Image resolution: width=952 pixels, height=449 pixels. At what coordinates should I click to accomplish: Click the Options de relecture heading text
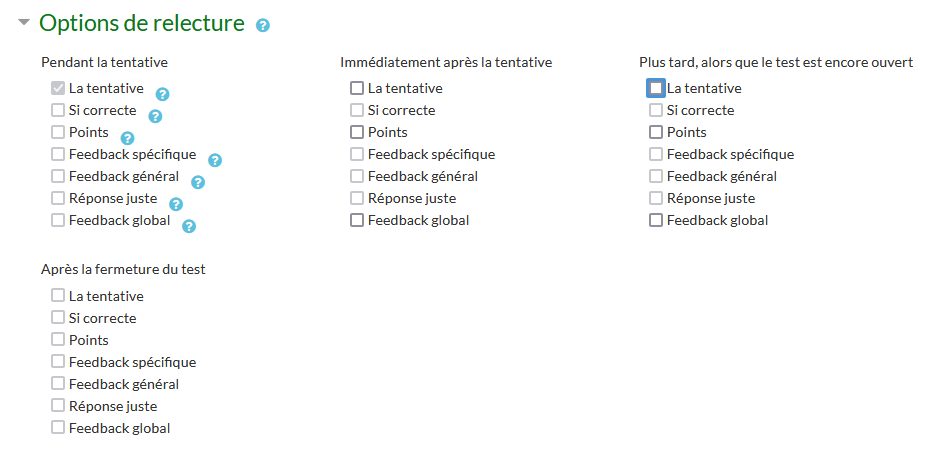pos(142,23)
